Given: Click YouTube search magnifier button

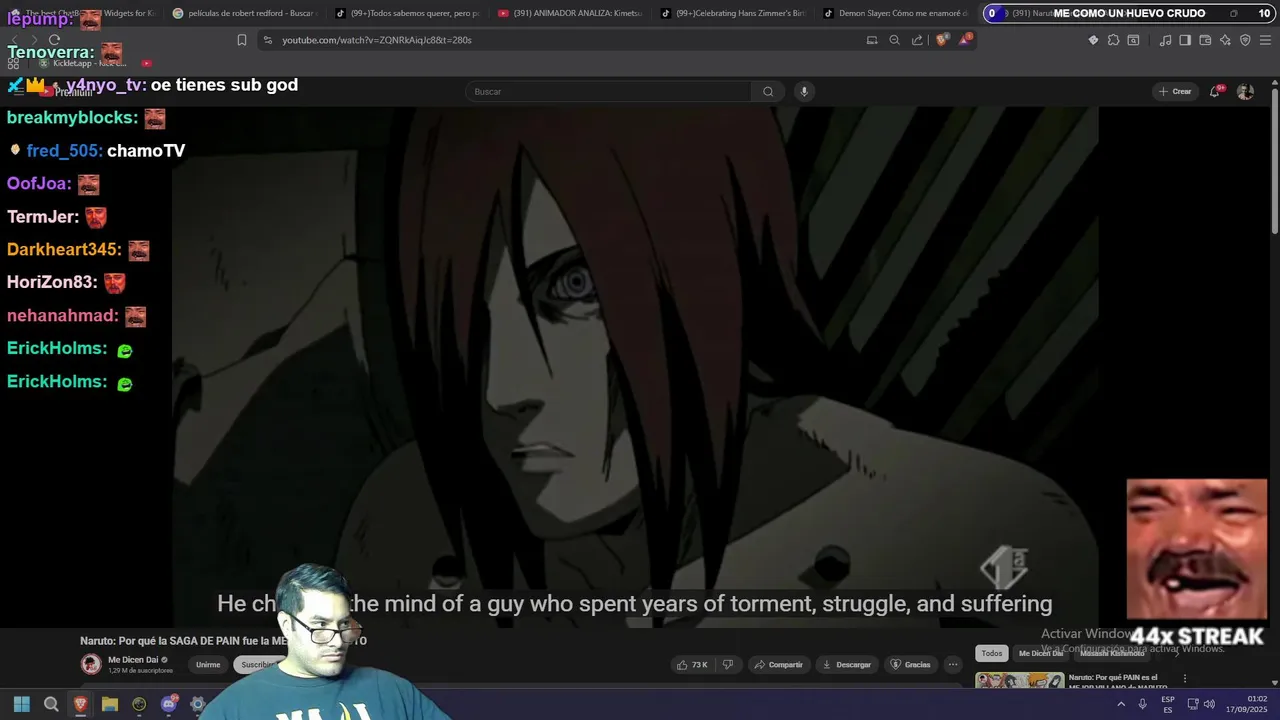Looking at the screenshot, I should [768, 91].
